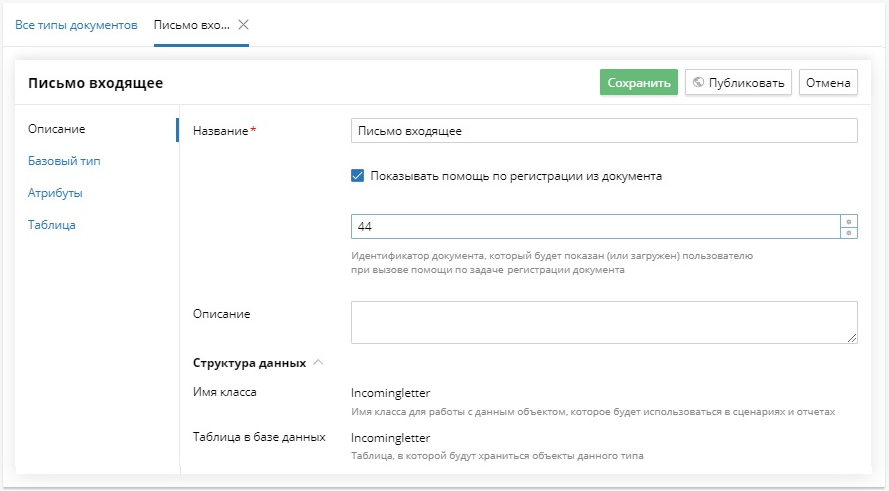Decrease the document identifier with down arrow

pyautogui.click(x=848, y=233)
